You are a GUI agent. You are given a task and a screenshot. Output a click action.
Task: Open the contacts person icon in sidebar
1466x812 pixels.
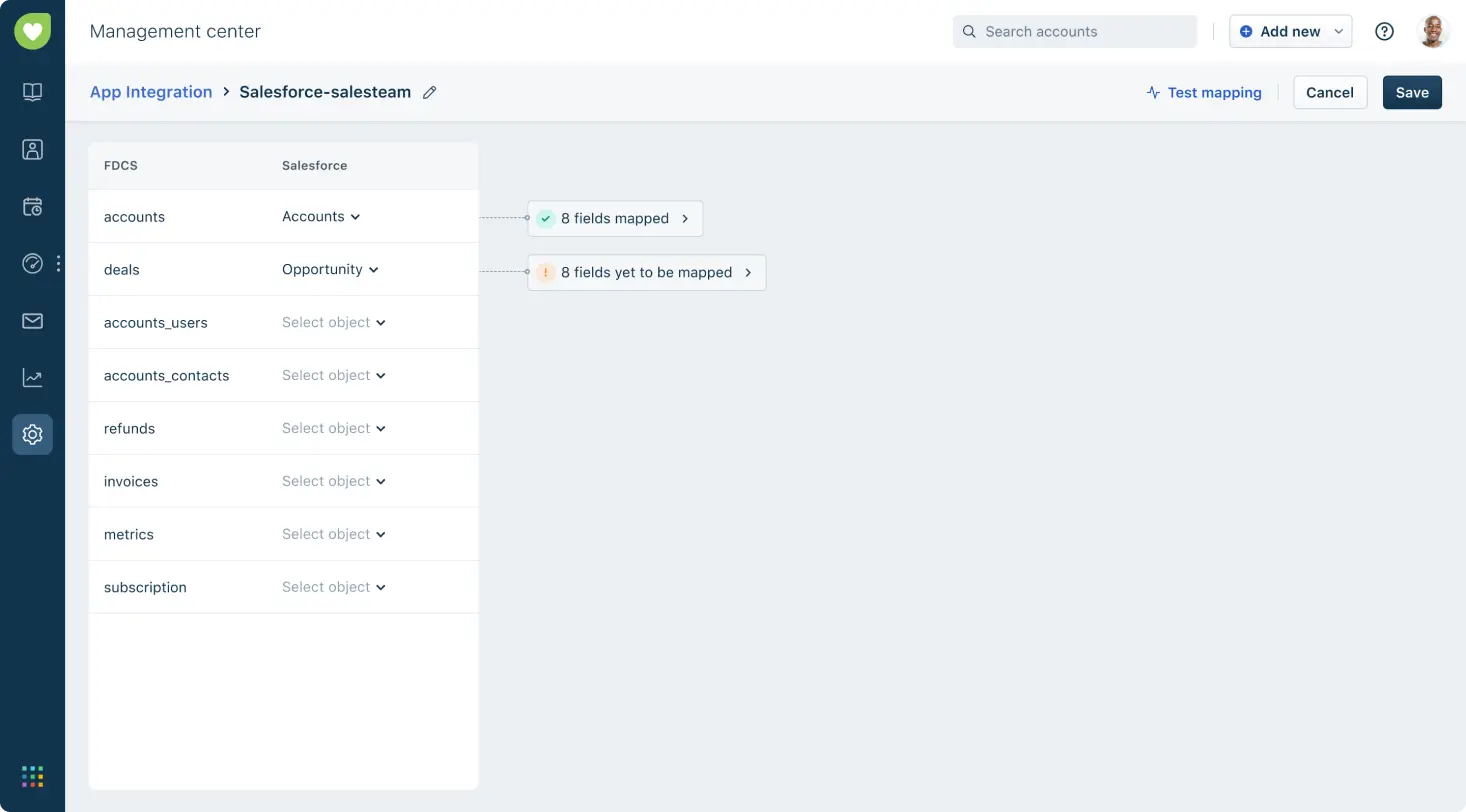[32, 150]
